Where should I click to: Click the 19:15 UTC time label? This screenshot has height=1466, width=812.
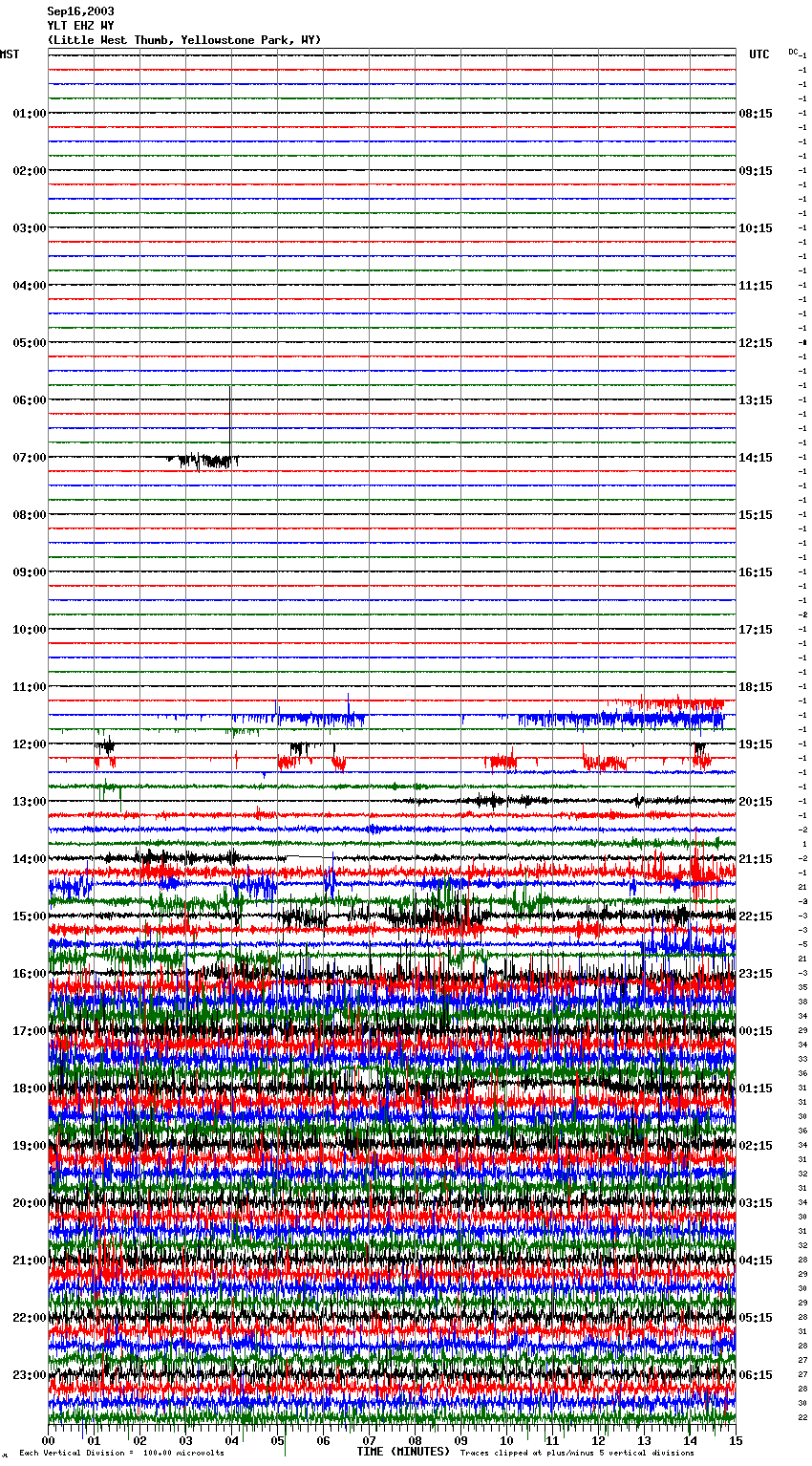(x=756, y=744)
